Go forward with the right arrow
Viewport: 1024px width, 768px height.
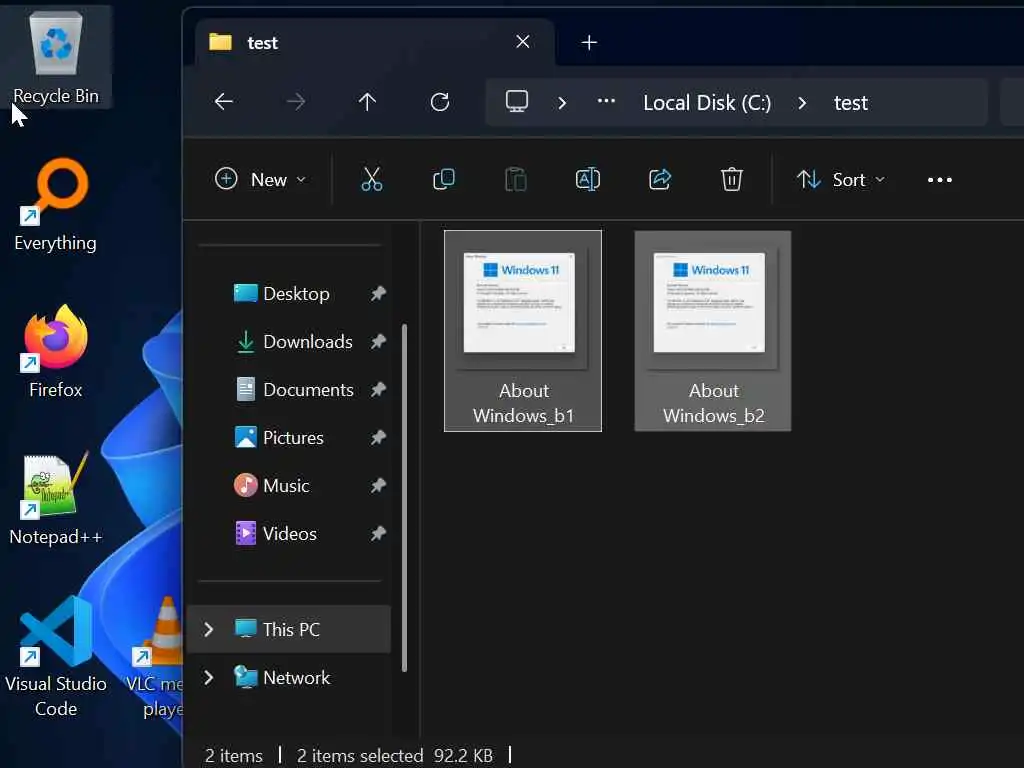[296, 102]
